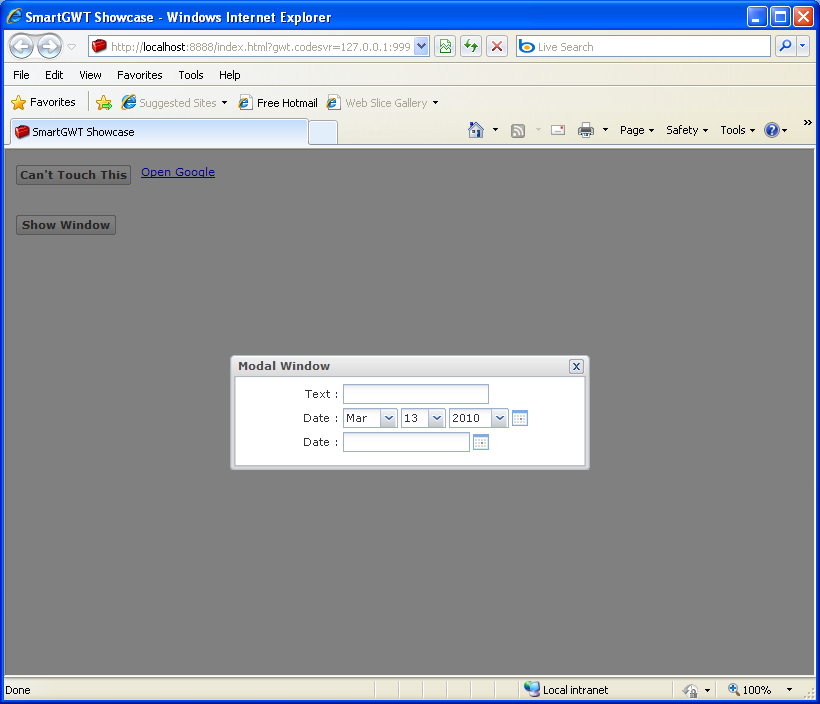Expand the address bar history dropdown
Image resolution: width=820 pixels, height=704 pixels.
pos(422,47)
